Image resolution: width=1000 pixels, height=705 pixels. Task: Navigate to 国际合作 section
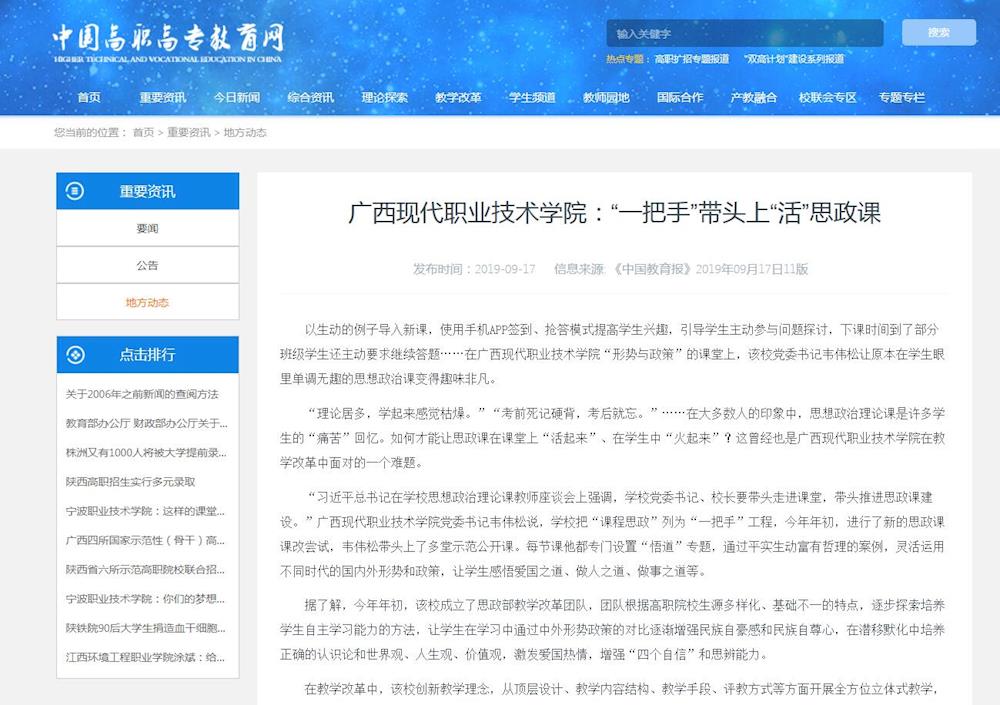(x=680, y=98)
